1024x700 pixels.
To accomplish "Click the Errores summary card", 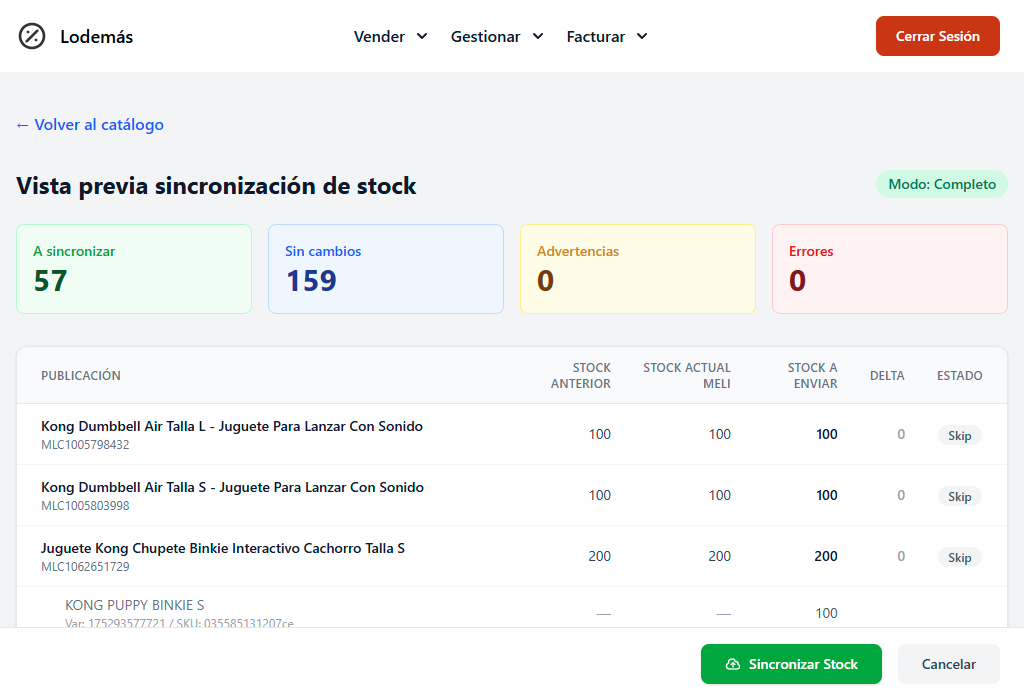I will coord(889,269).
